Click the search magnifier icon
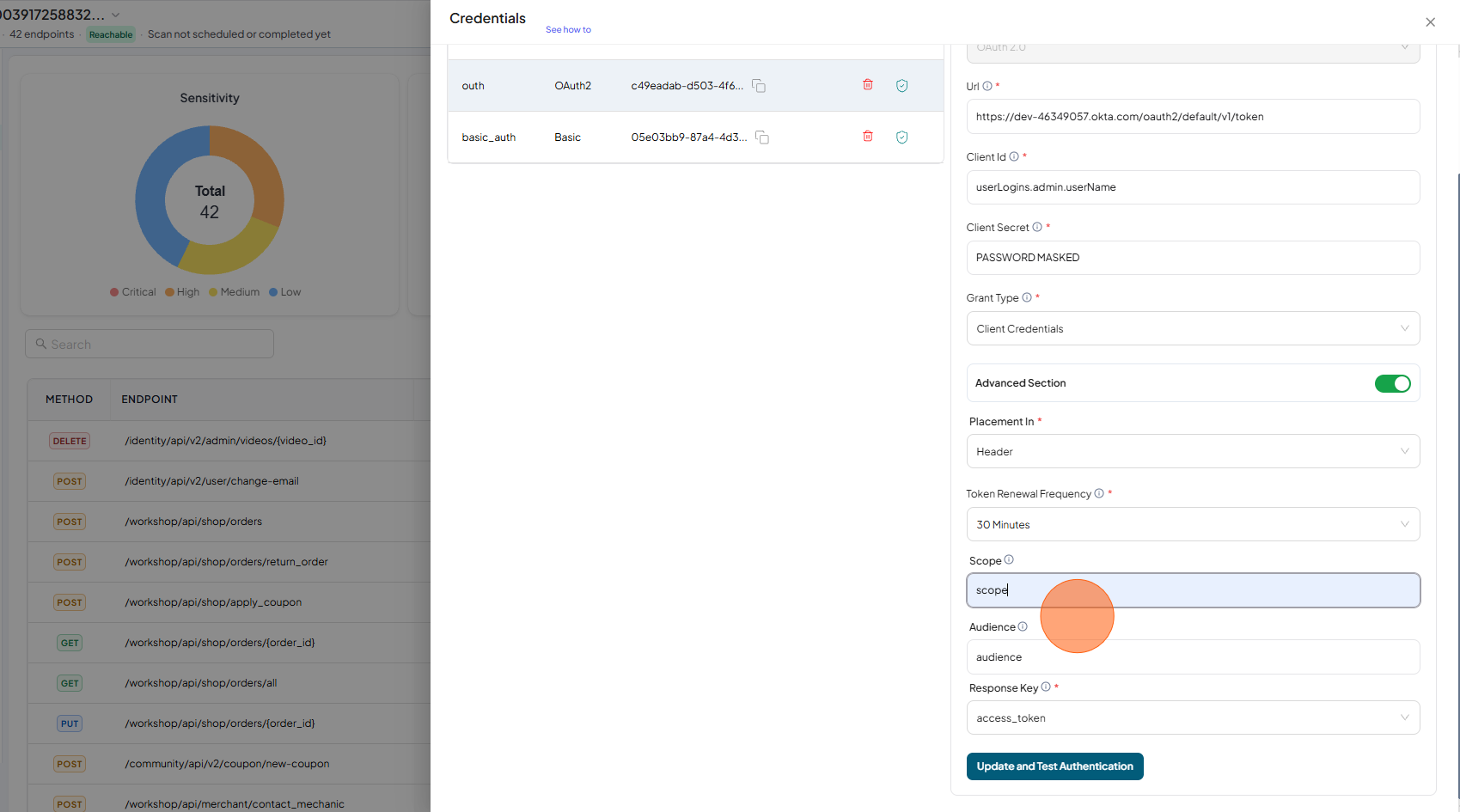Viewport: 1460px width, 812px height. click(40, 344)
